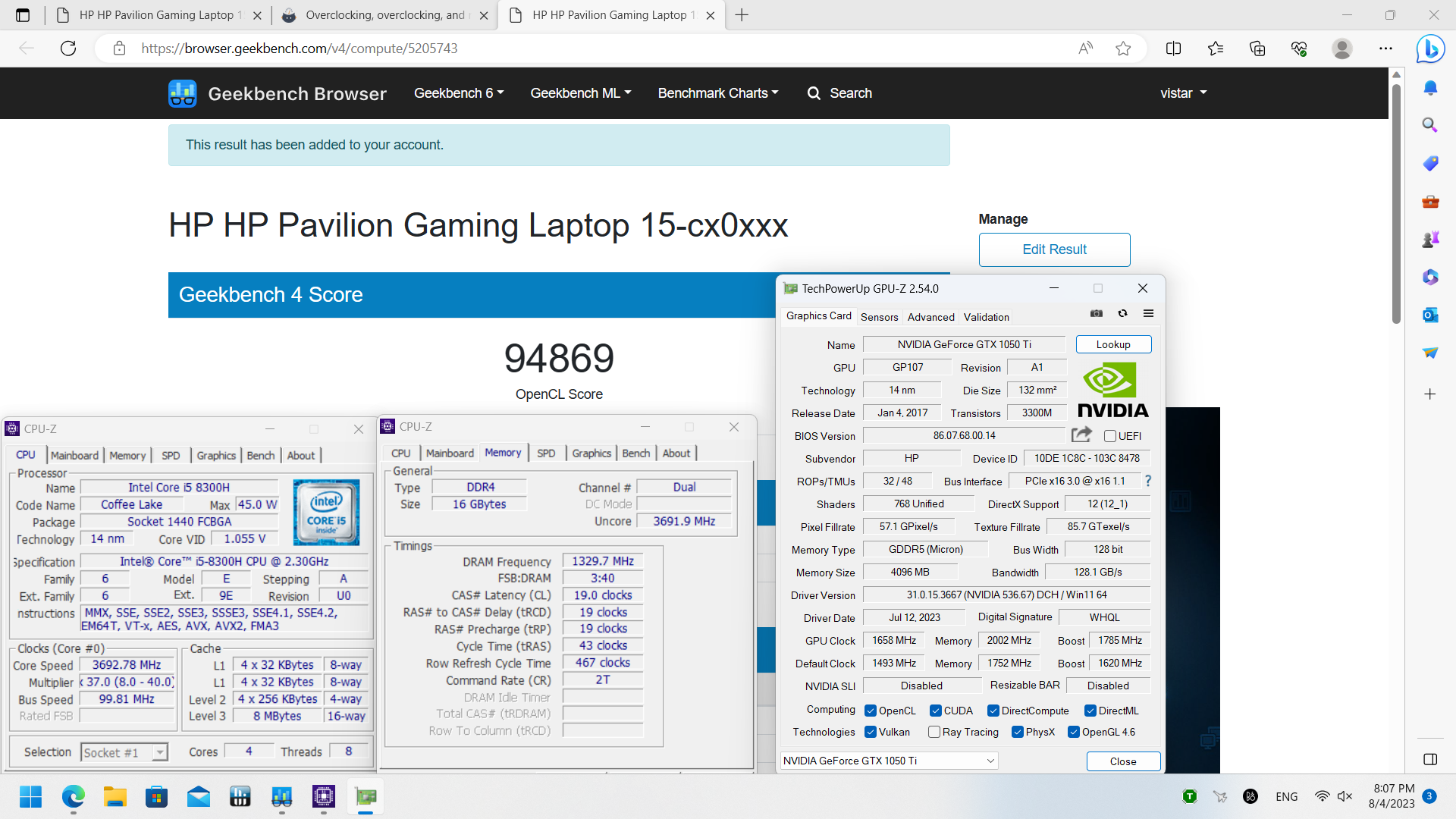Toggle the Vulkan checkbox
The image size is (1456, 819).
pyautogui.click(x=871, y=732)
